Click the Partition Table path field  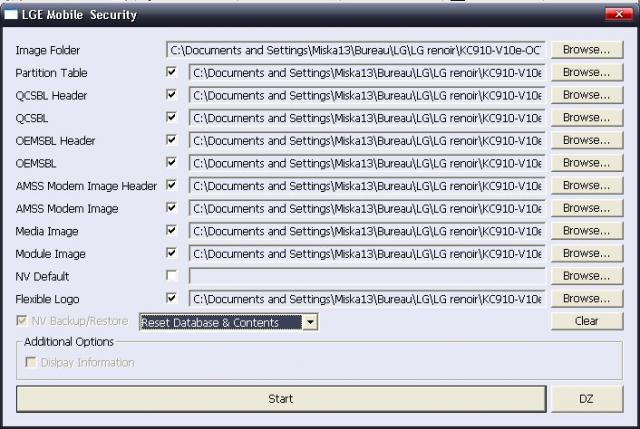coord(367,73)
